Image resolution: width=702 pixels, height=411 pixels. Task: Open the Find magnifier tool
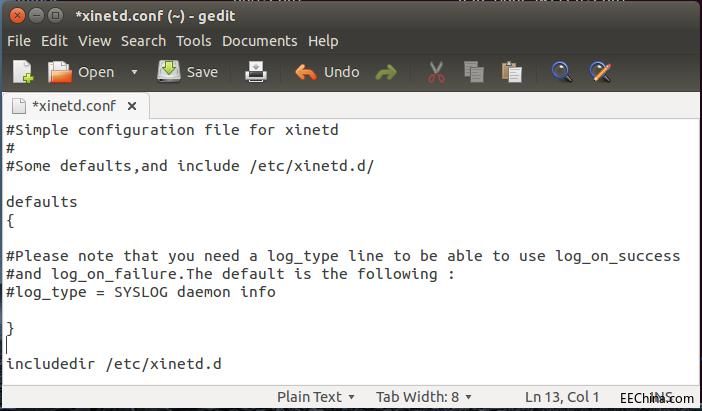coord(561,72)
